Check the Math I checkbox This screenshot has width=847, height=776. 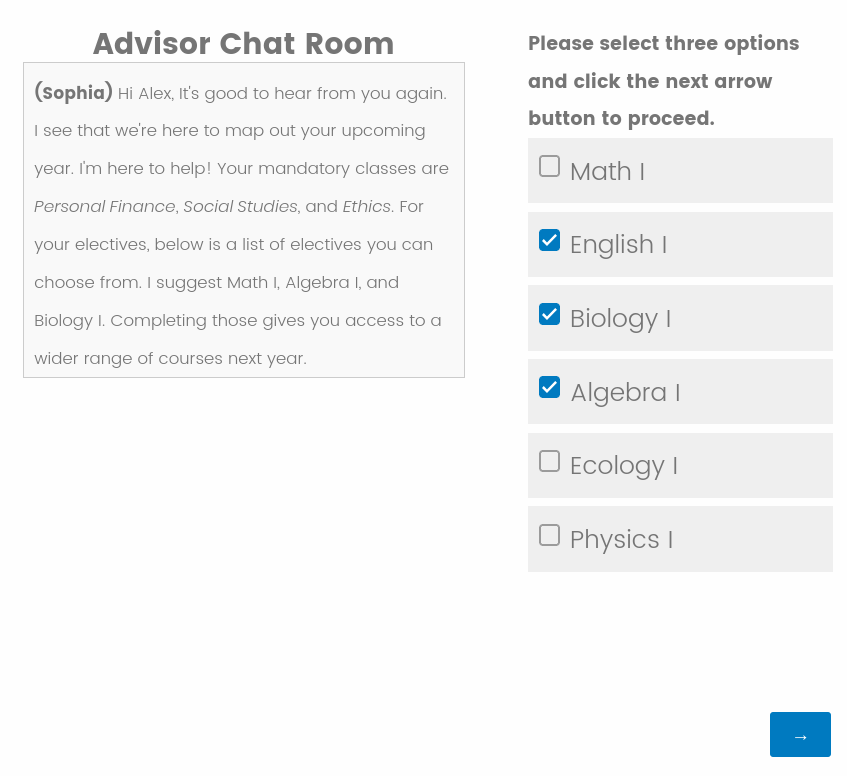549,166
